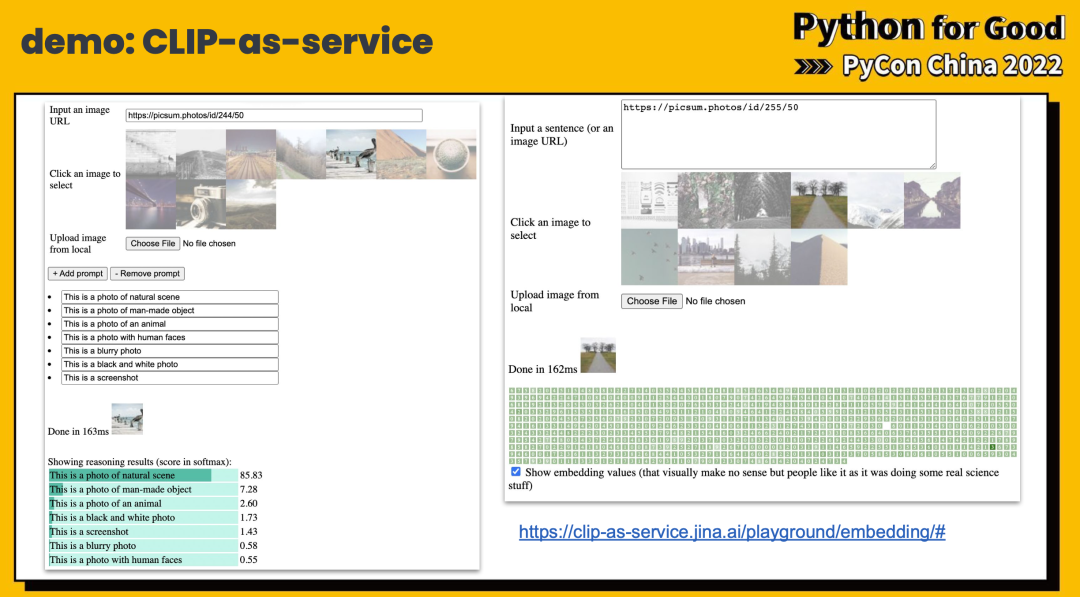Click the 'Done in 162ms' status text
Screen dimensions: 1080x597
click(543, 369)
